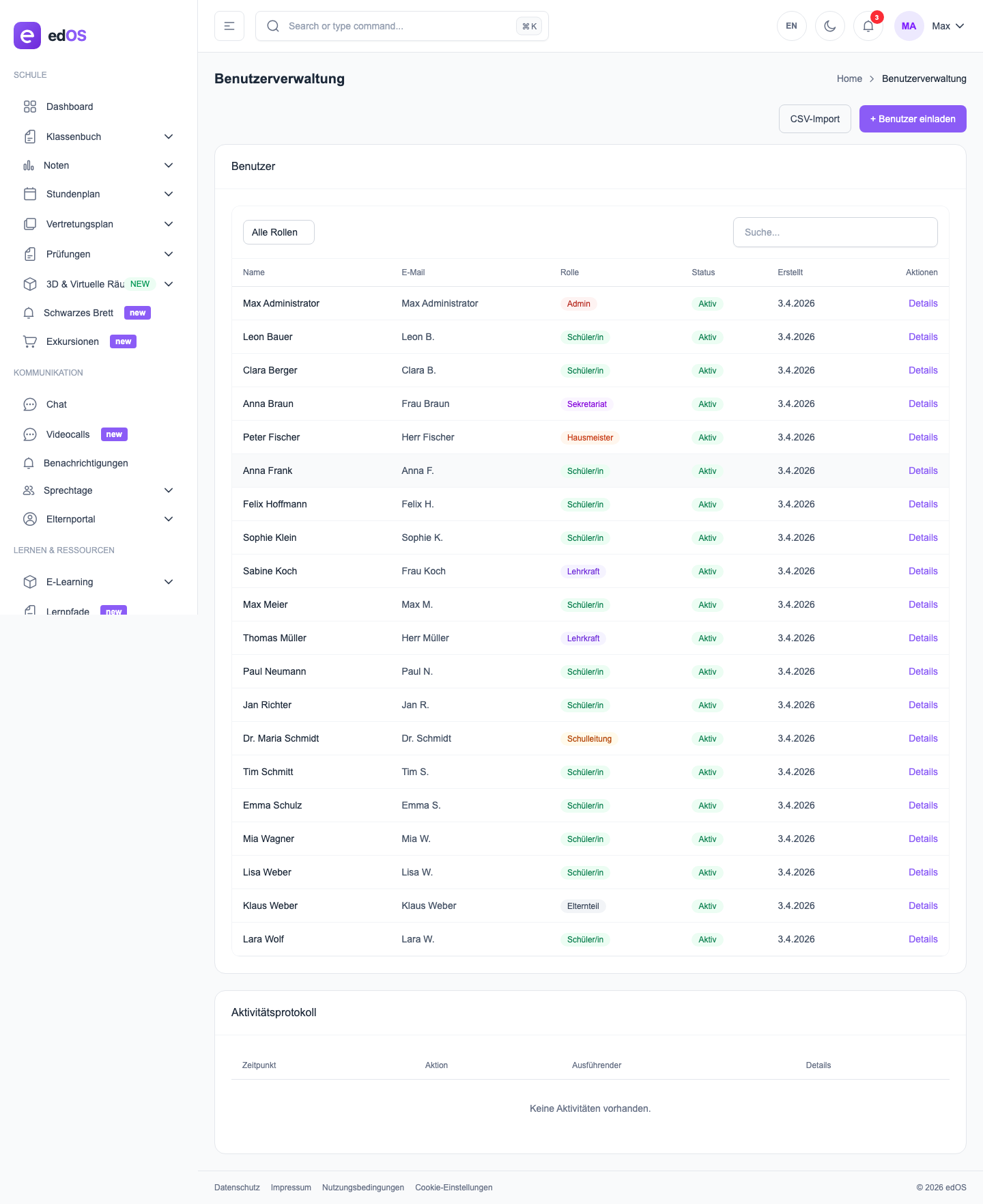Open the Max user account menu
This screenshot has height=1204, width=983.
coord(932,26)
